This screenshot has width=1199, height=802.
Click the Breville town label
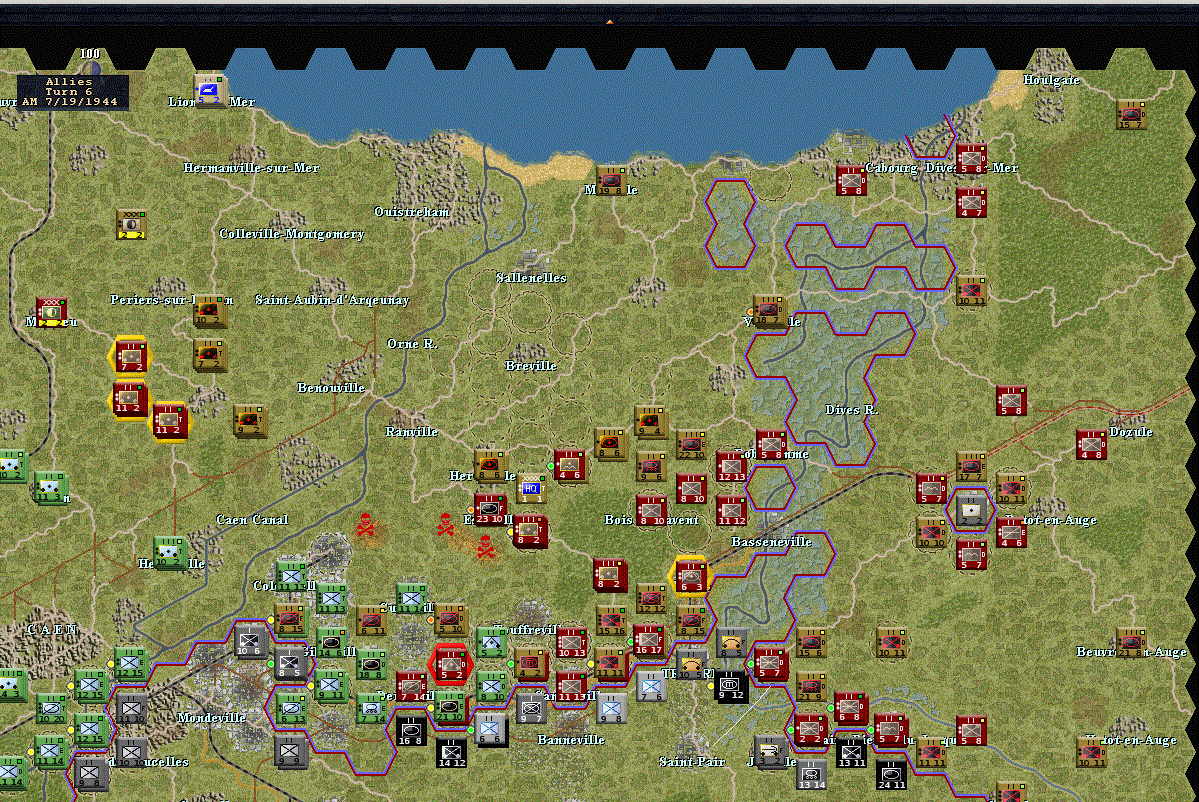(x=530, y=365)
